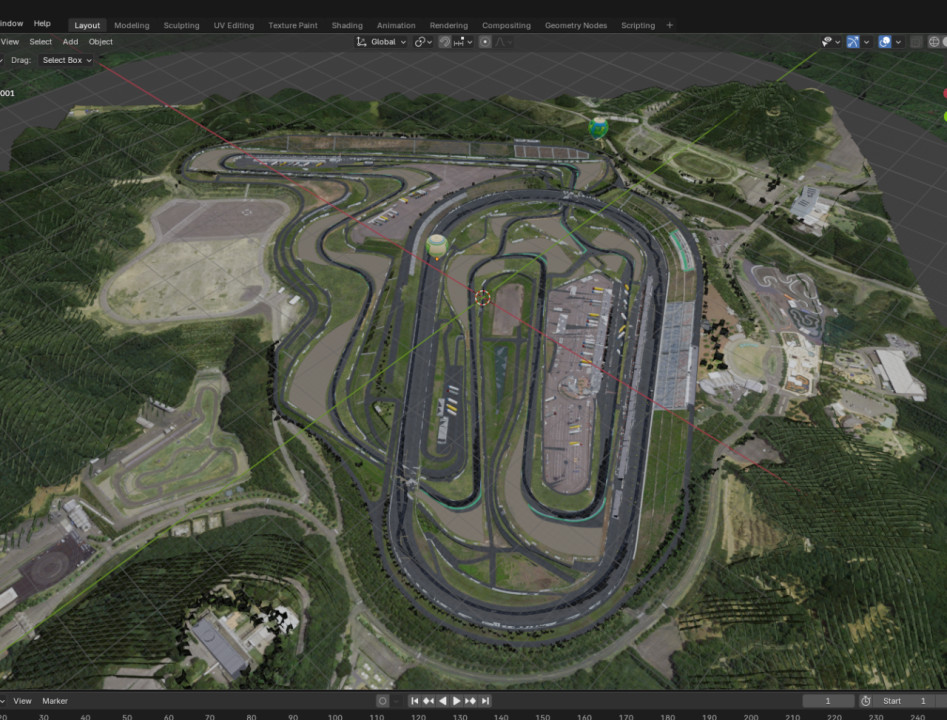Screen dimensions: 947x720
Task: Select the balloon object near the grandstand
Action: [x=598, y=128]
